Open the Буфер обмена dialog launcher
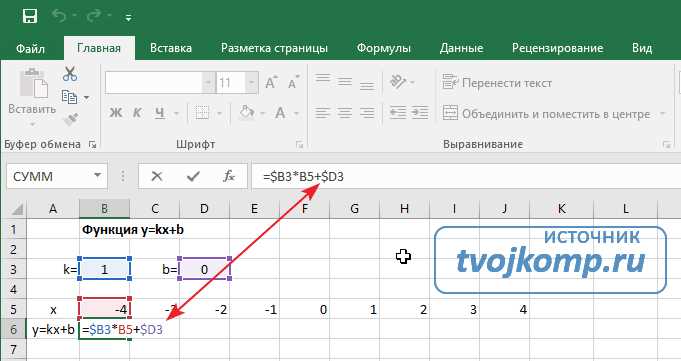Image resolution: width=681 pixels, height=361 pixels. [92, 144]
